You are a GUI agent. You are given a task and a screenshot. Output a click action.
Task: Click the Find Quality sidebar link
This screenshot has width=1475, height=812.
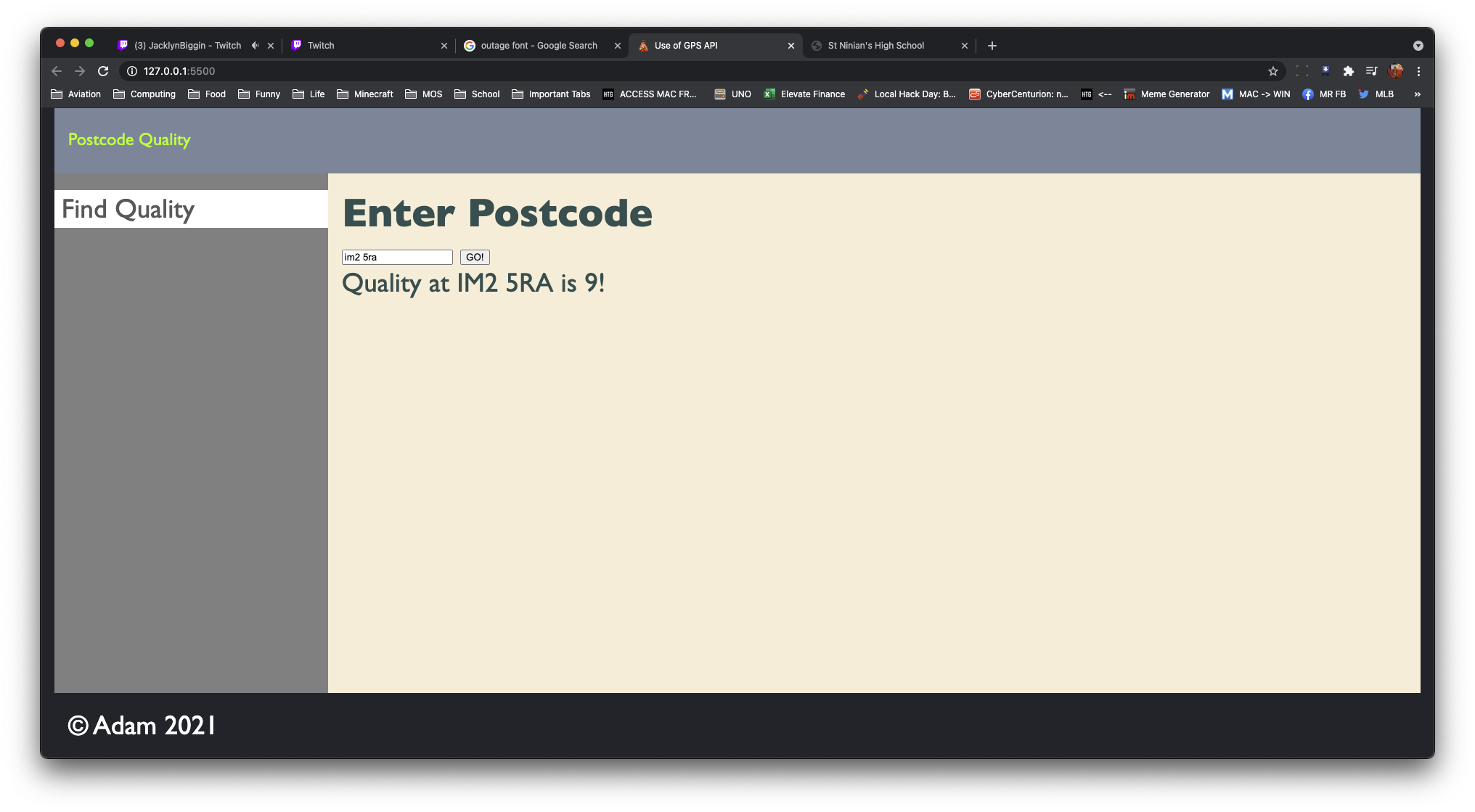click(x=128, y=209)
